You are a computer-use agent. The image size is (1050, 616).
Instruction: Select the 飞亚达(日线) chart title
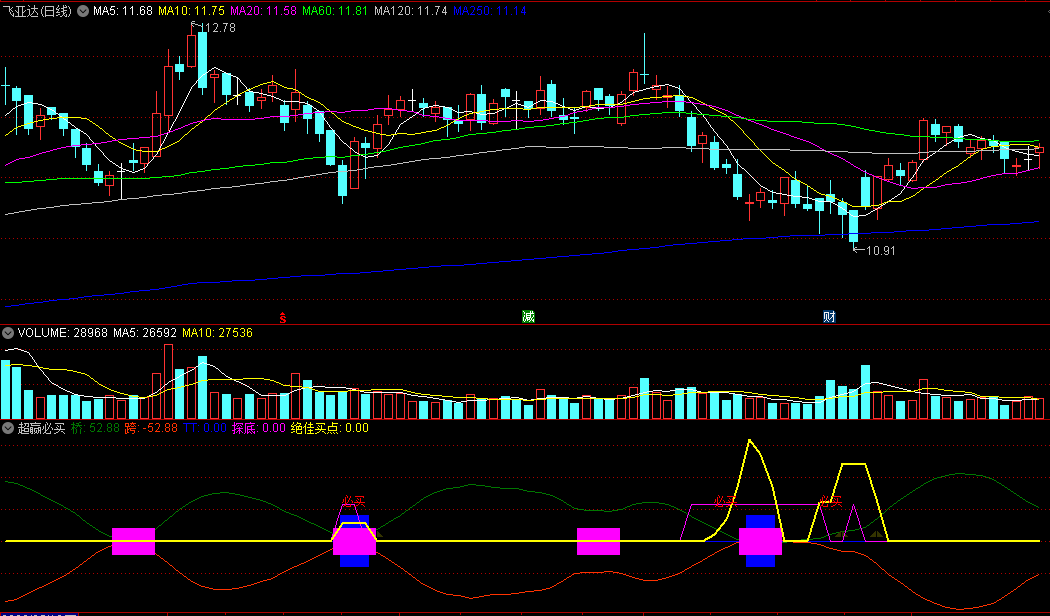tap(36, 11)
